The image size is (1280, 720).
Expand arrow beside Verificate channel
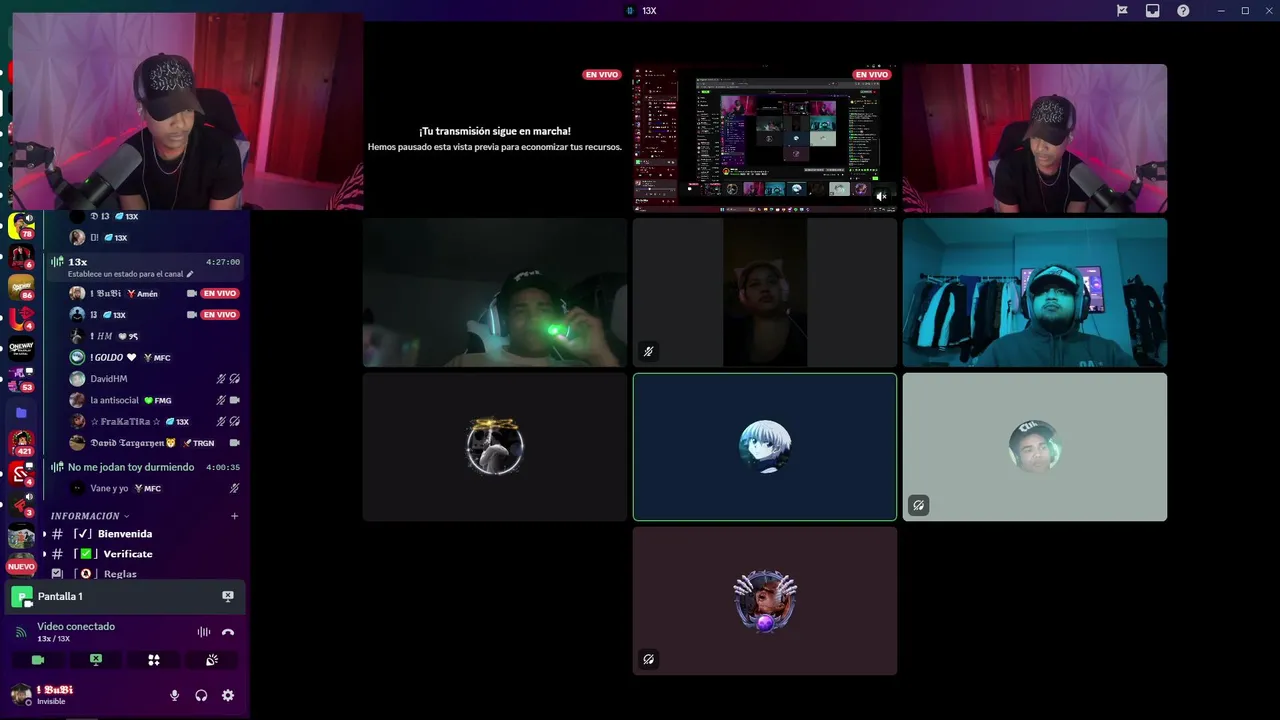(x=44, y=554)
